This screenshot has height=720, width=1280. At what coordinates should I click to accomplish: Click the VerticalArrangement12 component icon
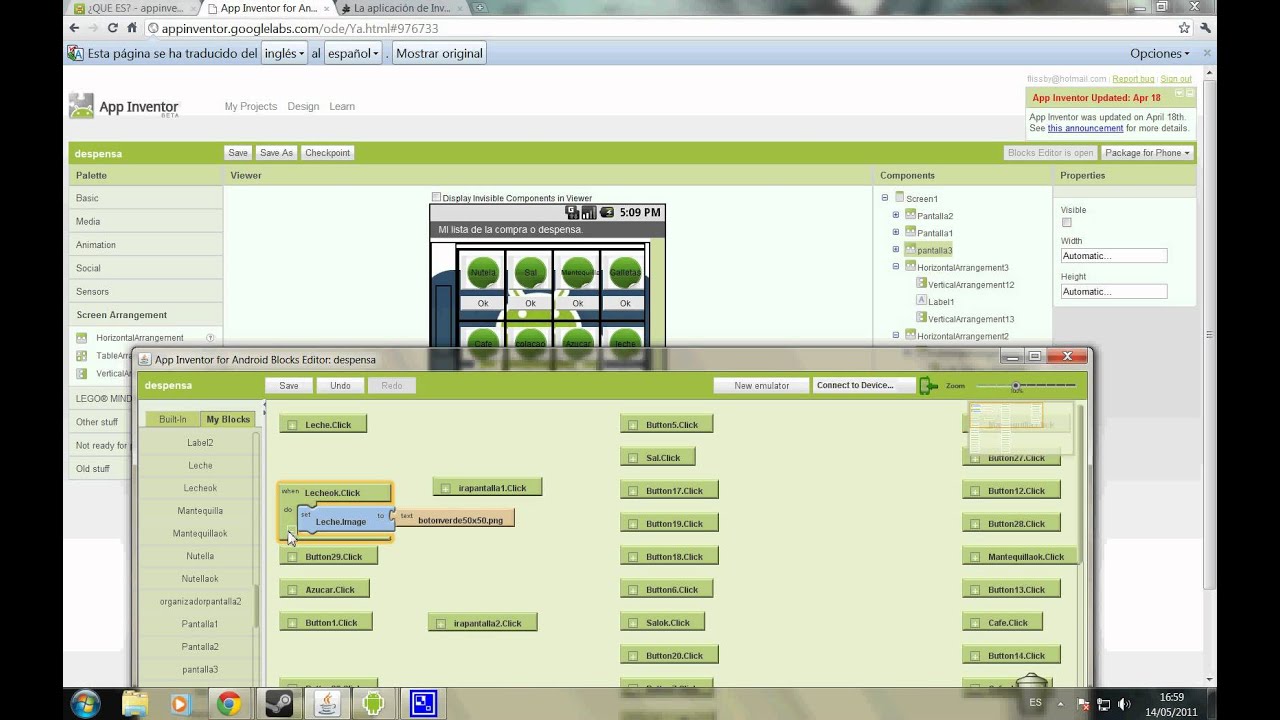(921, 284)
